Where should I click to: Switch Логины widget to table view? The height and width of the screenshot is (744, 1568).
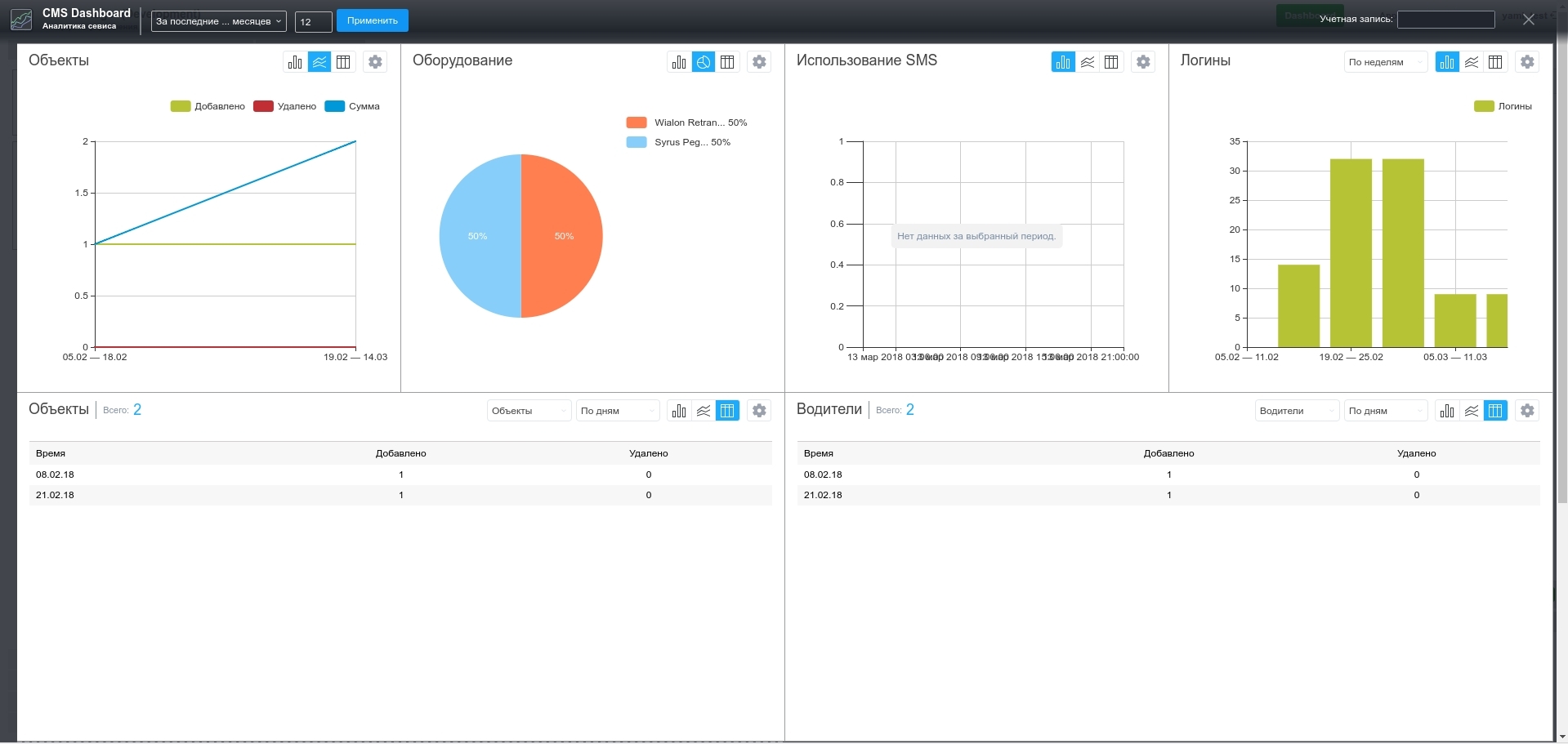click(x=1496, y=61)
